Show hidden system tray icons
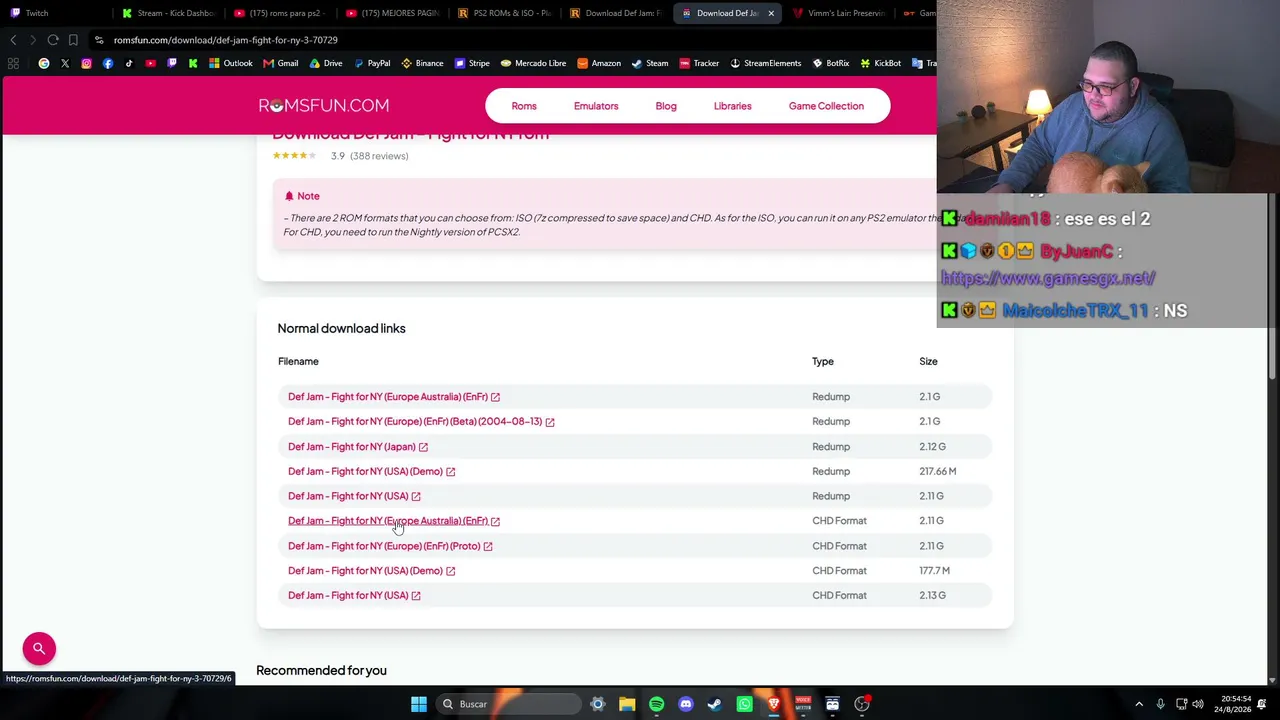This screenshot has width=1280, height=720. 1139,704
